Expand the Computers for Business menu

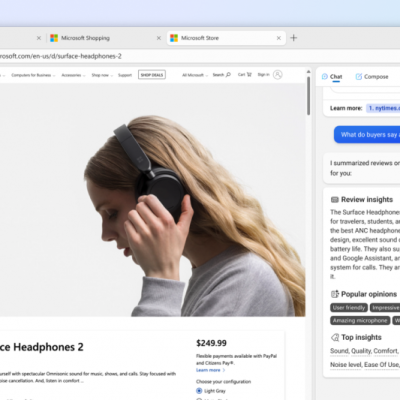[x=33, y=75]
